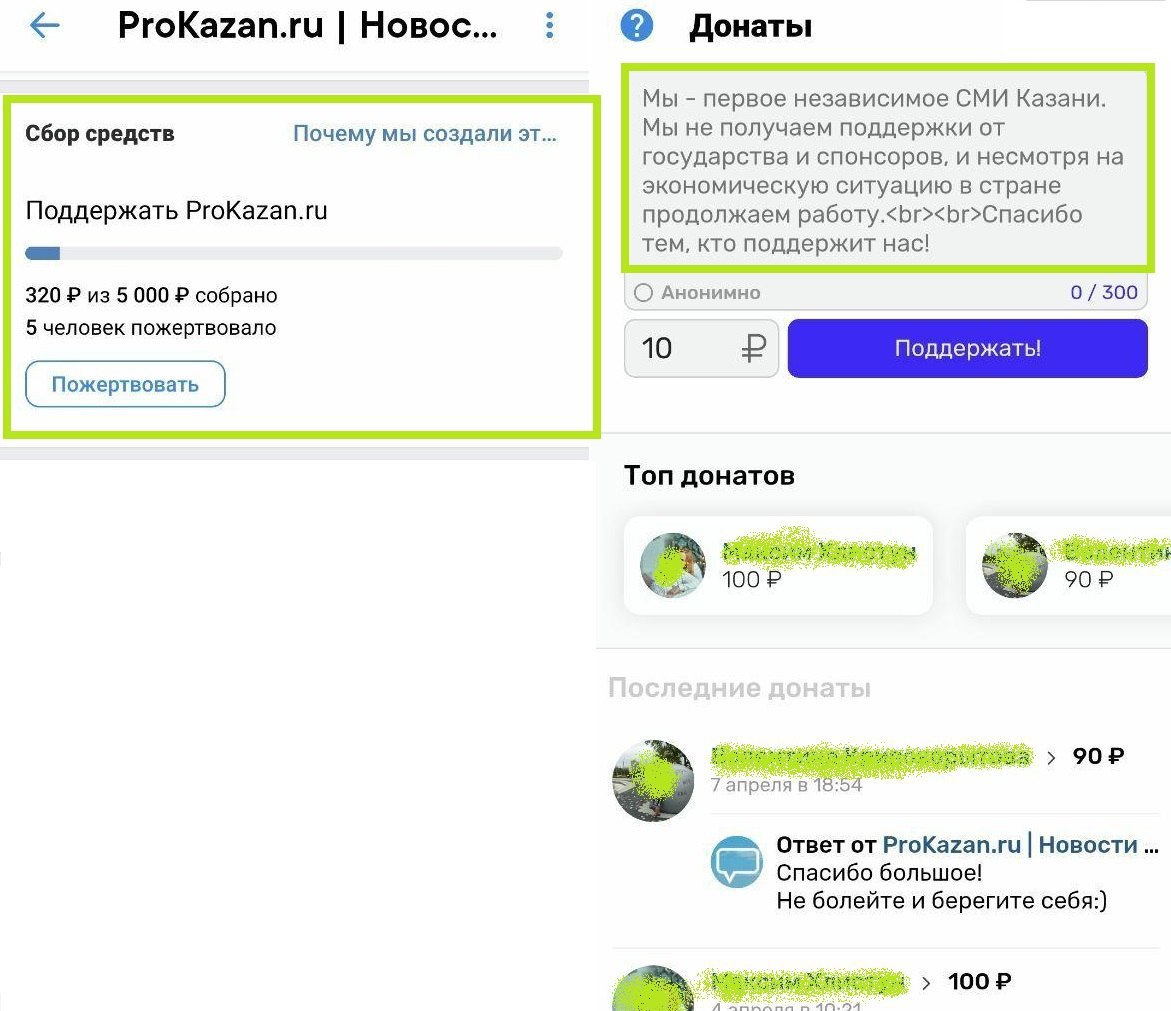Screen dimensions: 1171x1011
Task: Enable the Анонимно radio option
Action: pyautogui.click(x=643, y=293)
